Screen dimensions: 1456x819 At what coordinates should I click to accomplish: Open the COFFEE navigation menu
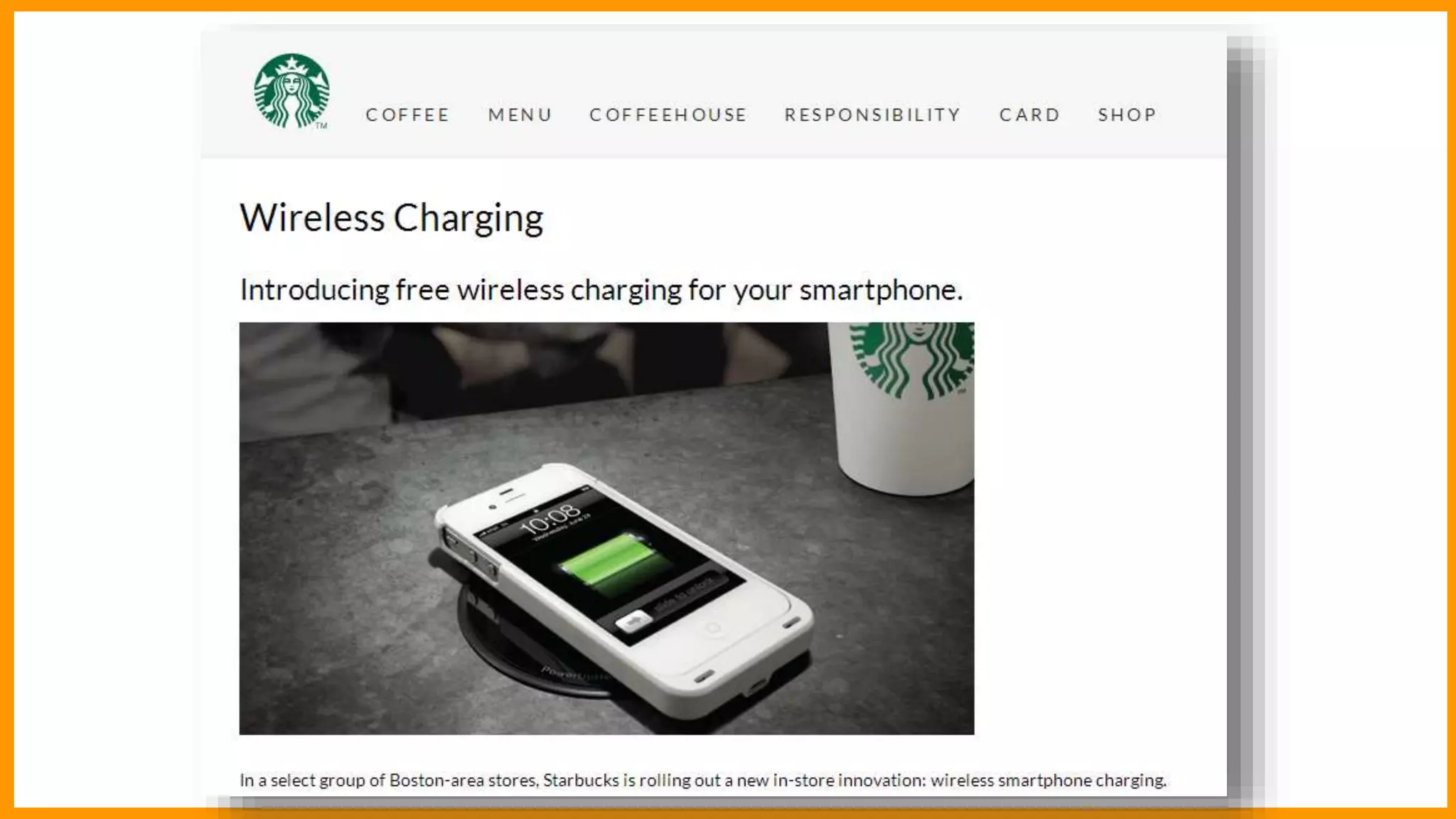tap(408, 114)
